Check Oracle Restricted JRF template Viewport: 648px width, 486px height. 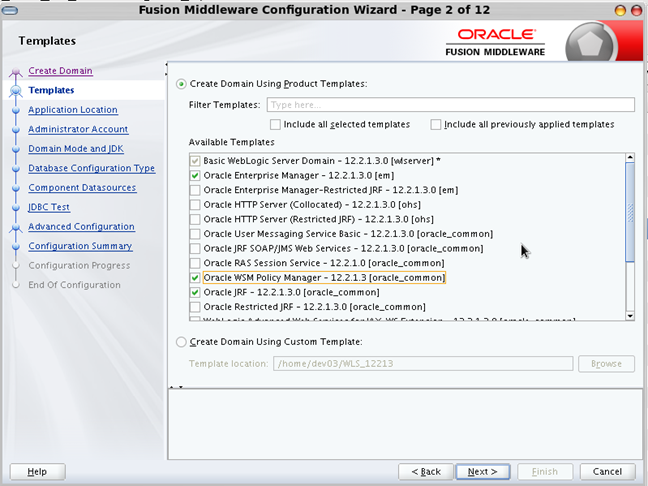[195, 307]
